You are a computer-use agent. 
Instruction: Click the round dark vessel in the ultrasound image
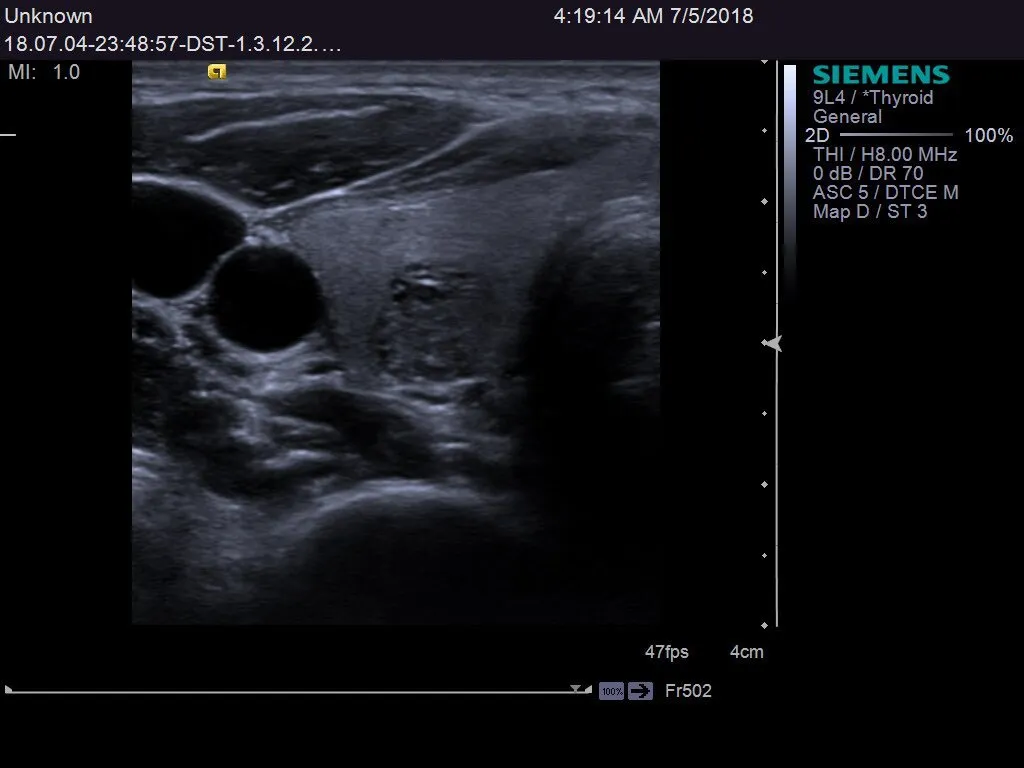pyautogui.click(x=267, y=297)
